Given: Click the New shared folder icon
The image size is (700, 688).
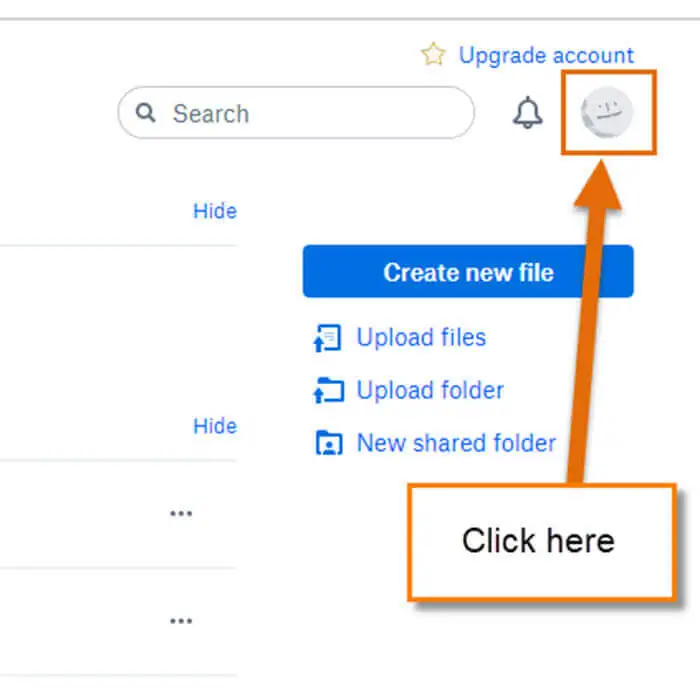Looking at the screenshot, I should pyautogui.click(x=329, y=443).
